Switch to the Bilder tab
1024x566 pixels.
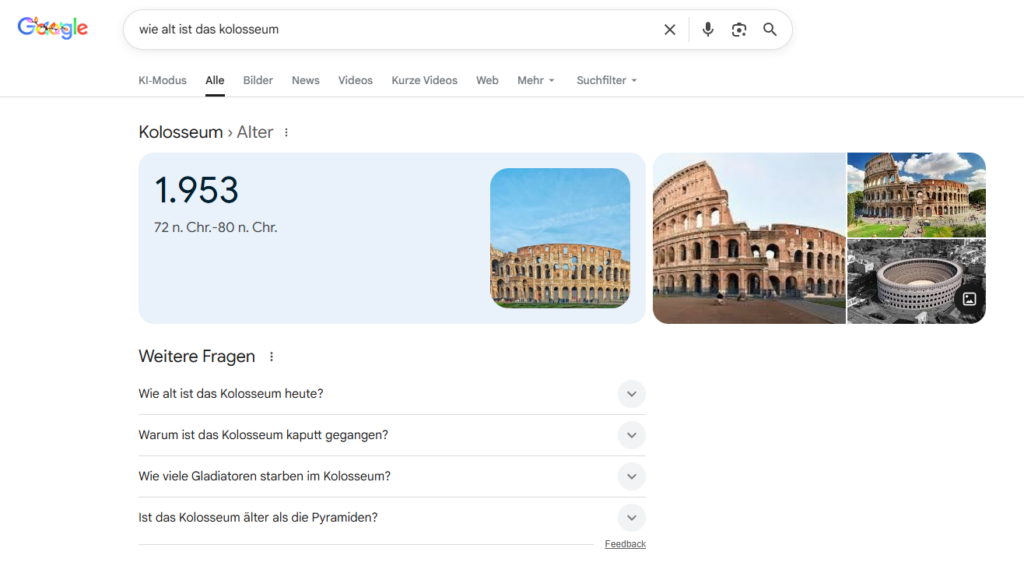coord(258,80)
